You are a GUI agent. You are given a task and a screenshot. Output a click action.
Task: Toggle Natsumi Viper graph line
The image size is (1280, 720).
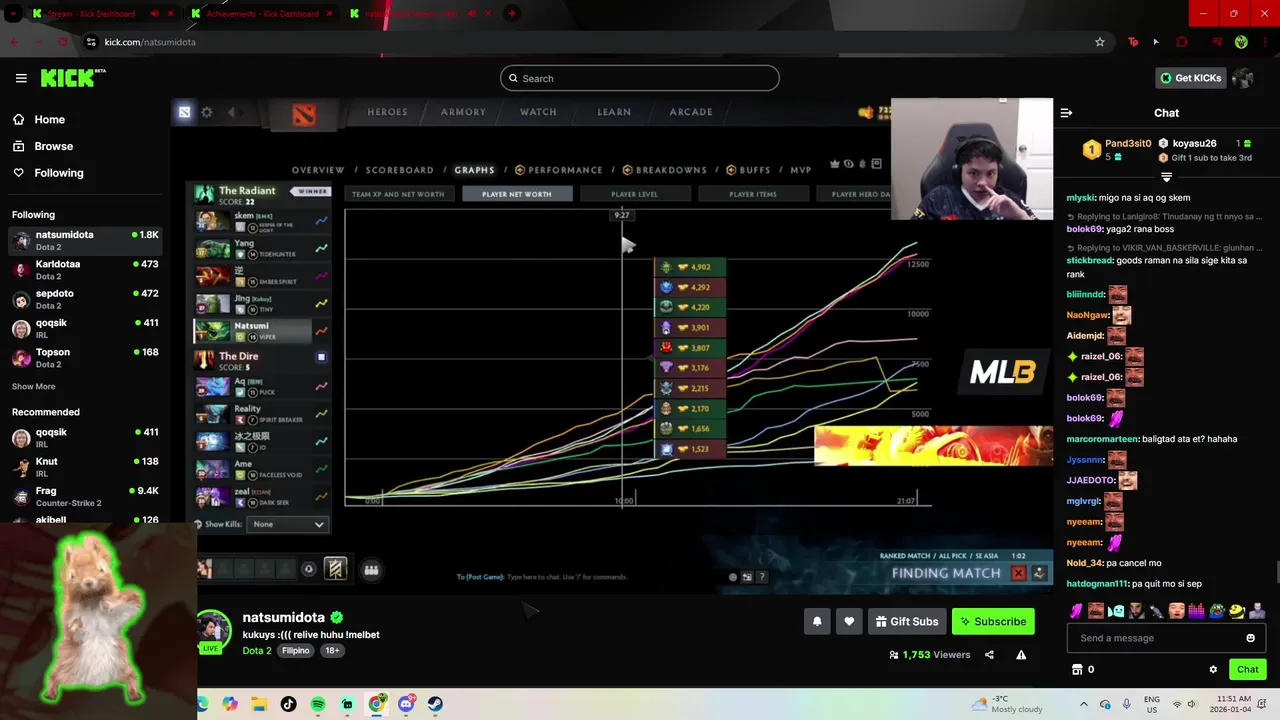click(x=321, y=331)
